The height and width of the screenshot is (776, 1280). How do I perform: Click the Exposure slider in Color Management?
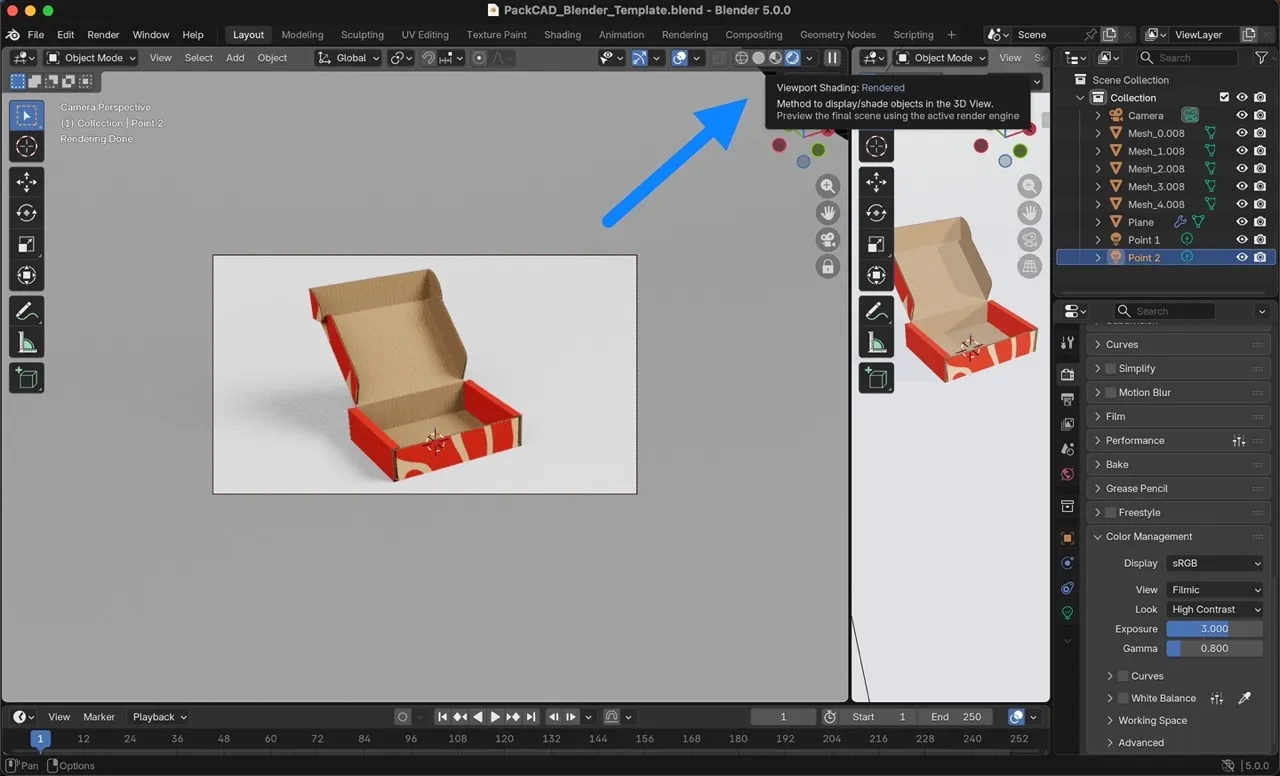click(1214, 628)
